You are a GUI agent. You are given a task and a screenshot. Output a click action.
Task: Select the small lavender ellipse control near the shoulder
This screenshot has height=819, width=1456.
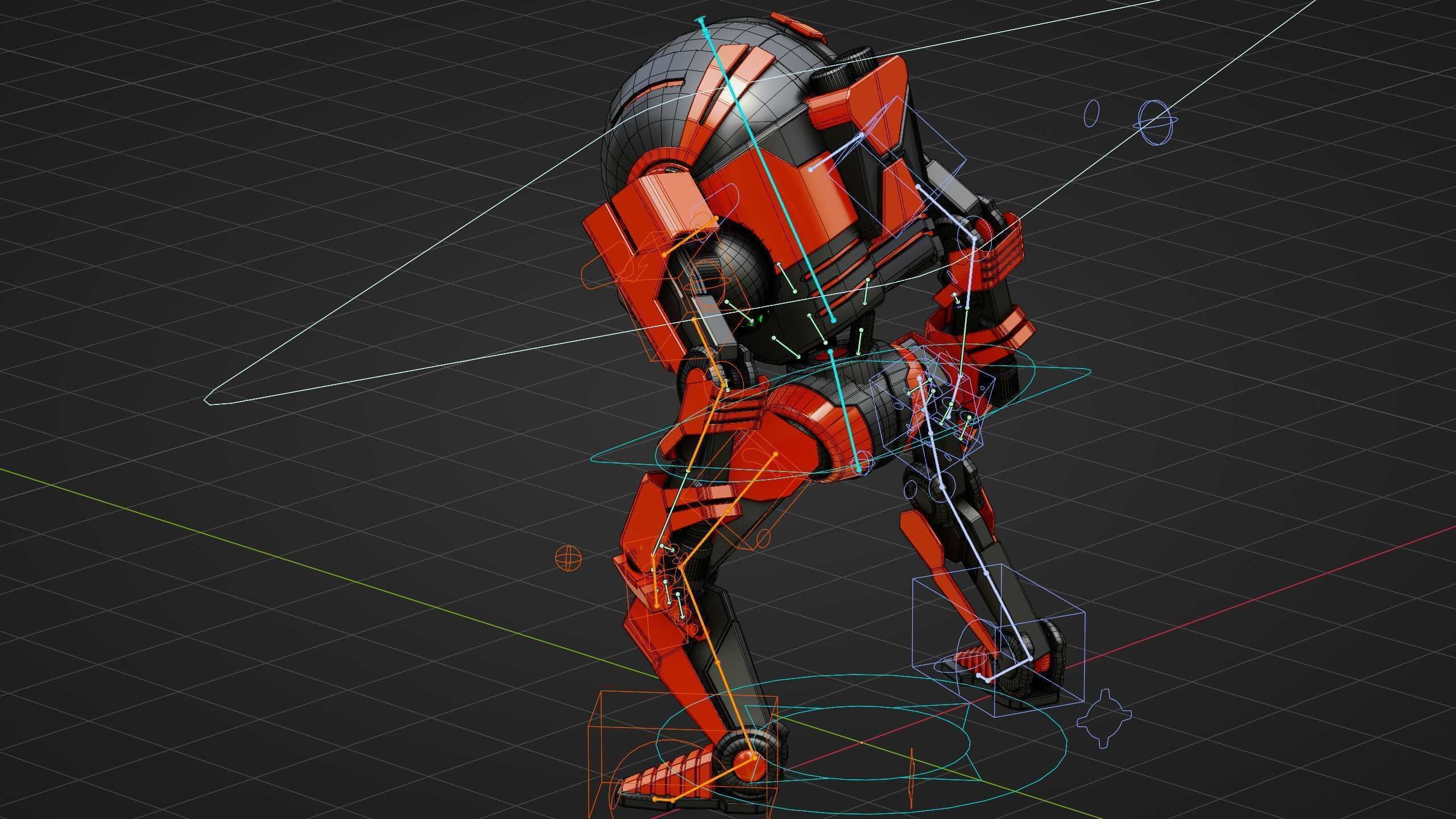pos(1092,113)
